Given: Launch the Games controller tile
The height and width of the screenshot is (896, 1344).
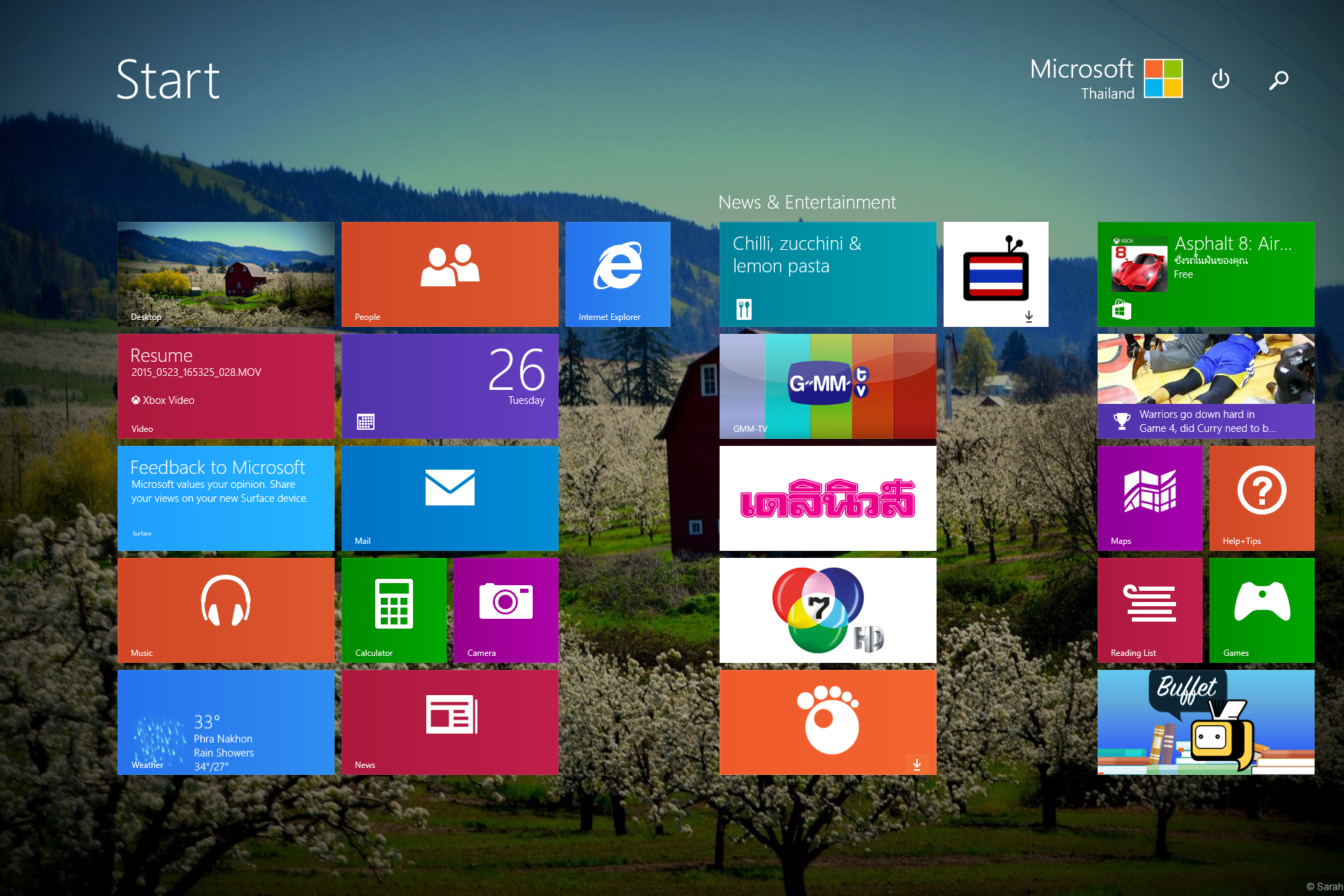Looking at the screenshot, I should click(1261, 610).
